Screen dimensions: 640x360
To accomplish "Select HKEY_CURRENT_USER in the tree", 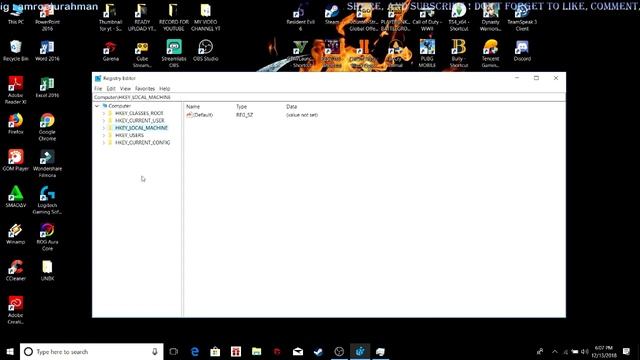I will click(140, 121).
